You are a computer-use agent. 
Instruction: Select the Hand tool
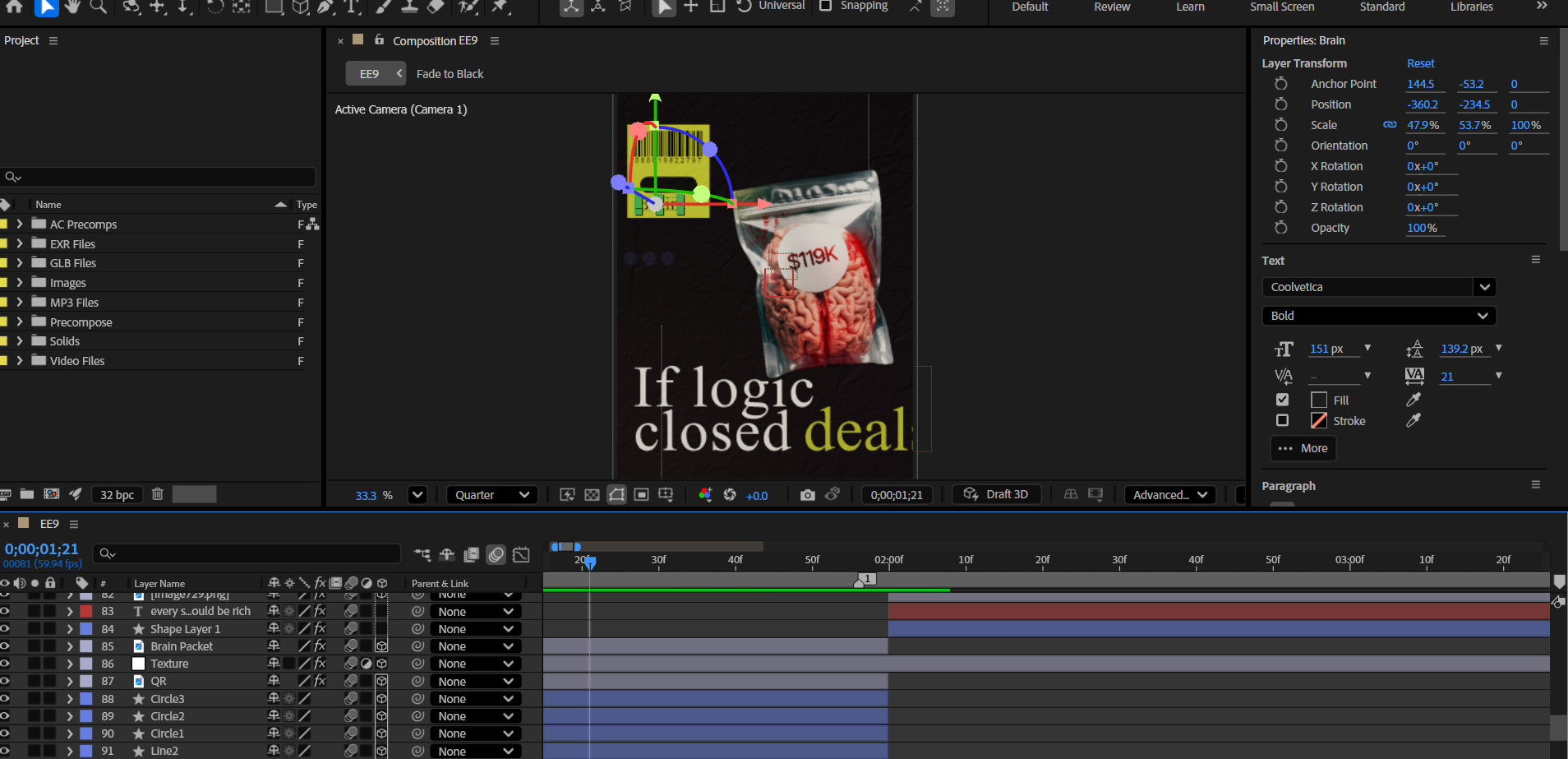pyautogui.click(x=72, y=7)
